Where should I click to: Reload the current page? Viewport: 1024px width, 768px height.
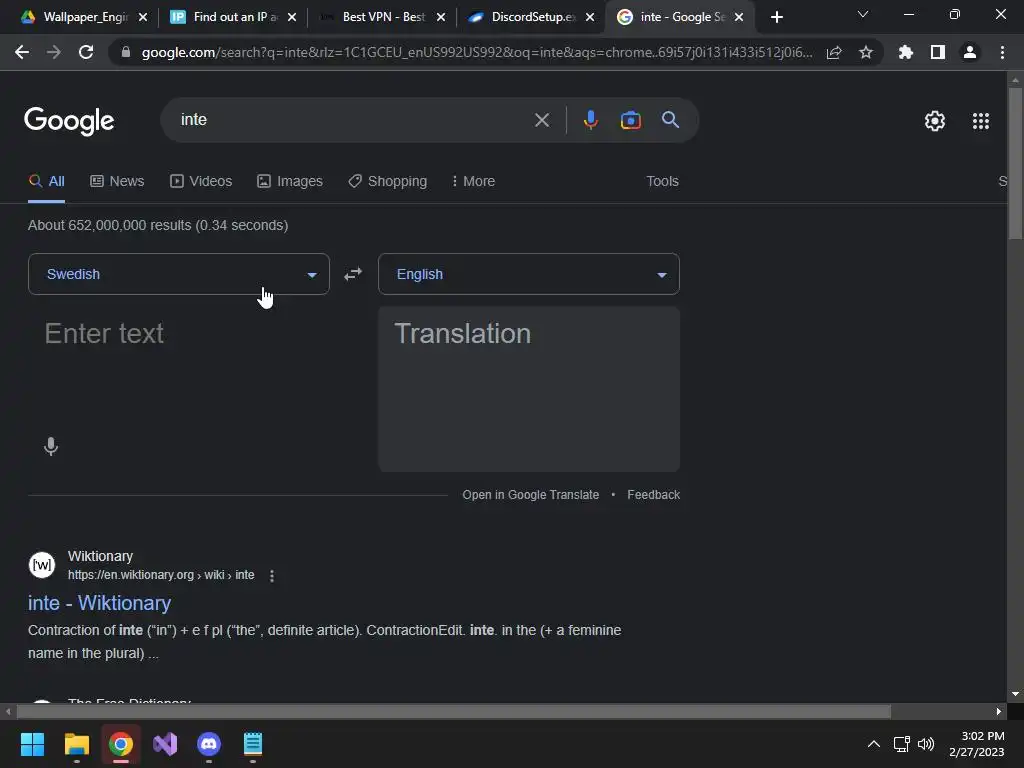pyautogui.click(x=86, y=52)
